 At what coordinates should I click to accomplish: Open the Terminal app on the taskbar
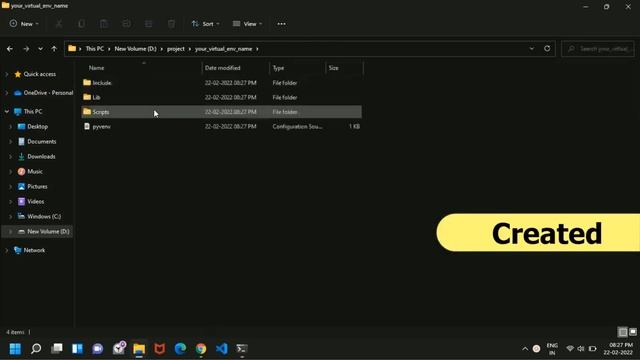click(x=242, y=349)
